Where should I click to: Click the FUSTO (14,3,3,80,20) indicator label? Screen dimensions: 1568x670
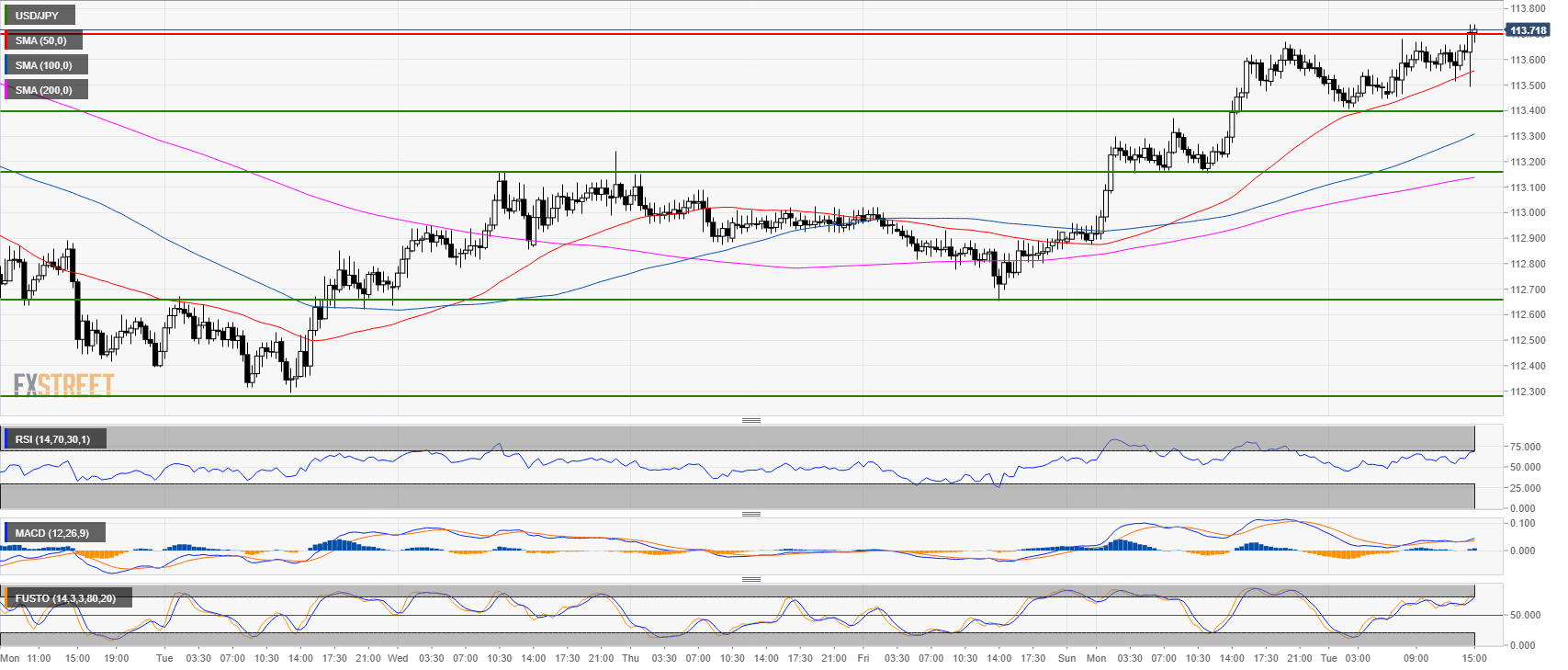click(x=65, y=598)
